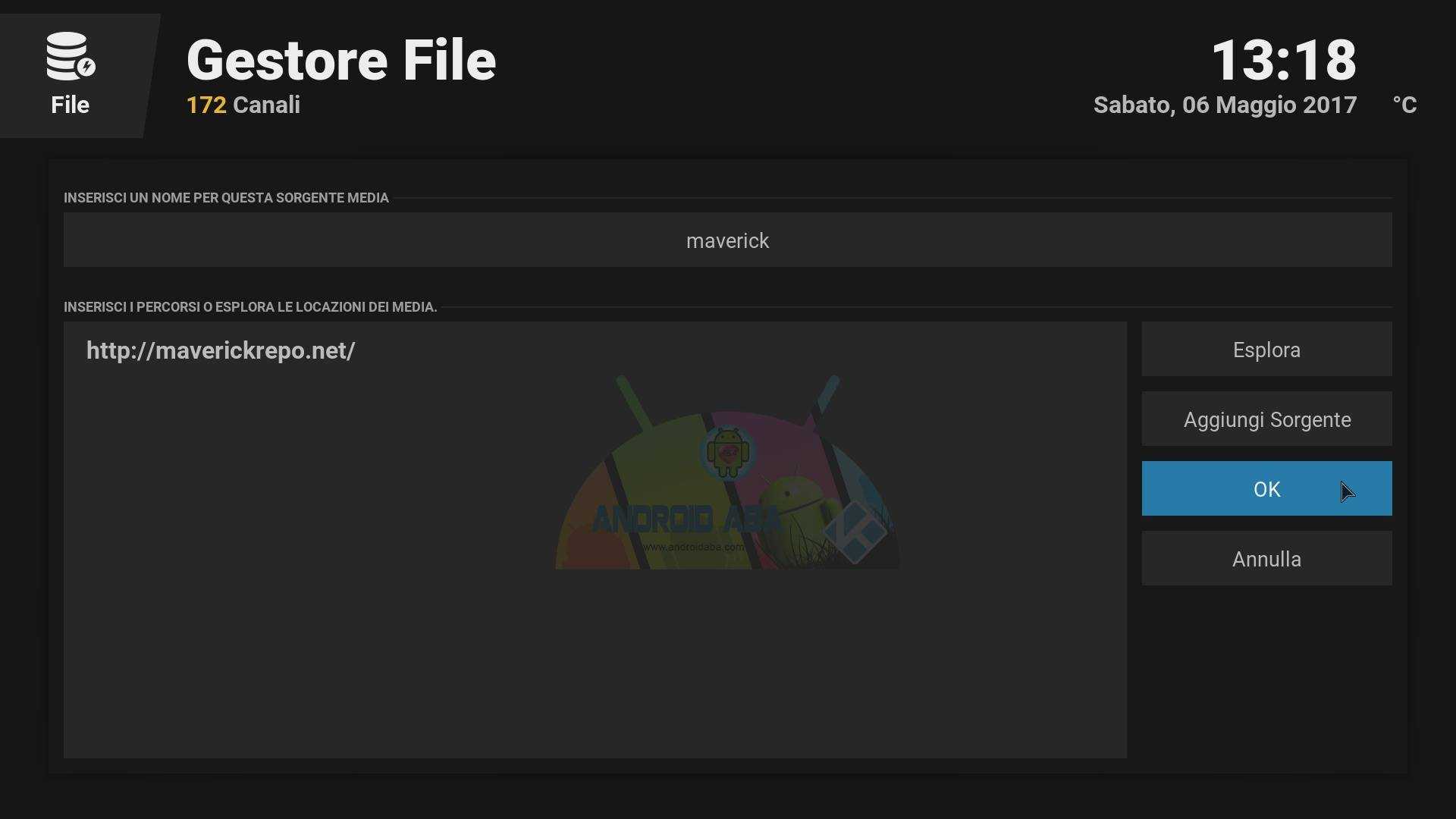The width and height of the screenshot is (1456, 819).
Task: Click the Kodi diamond logo in watermark
Action: (x=855, y=532)
